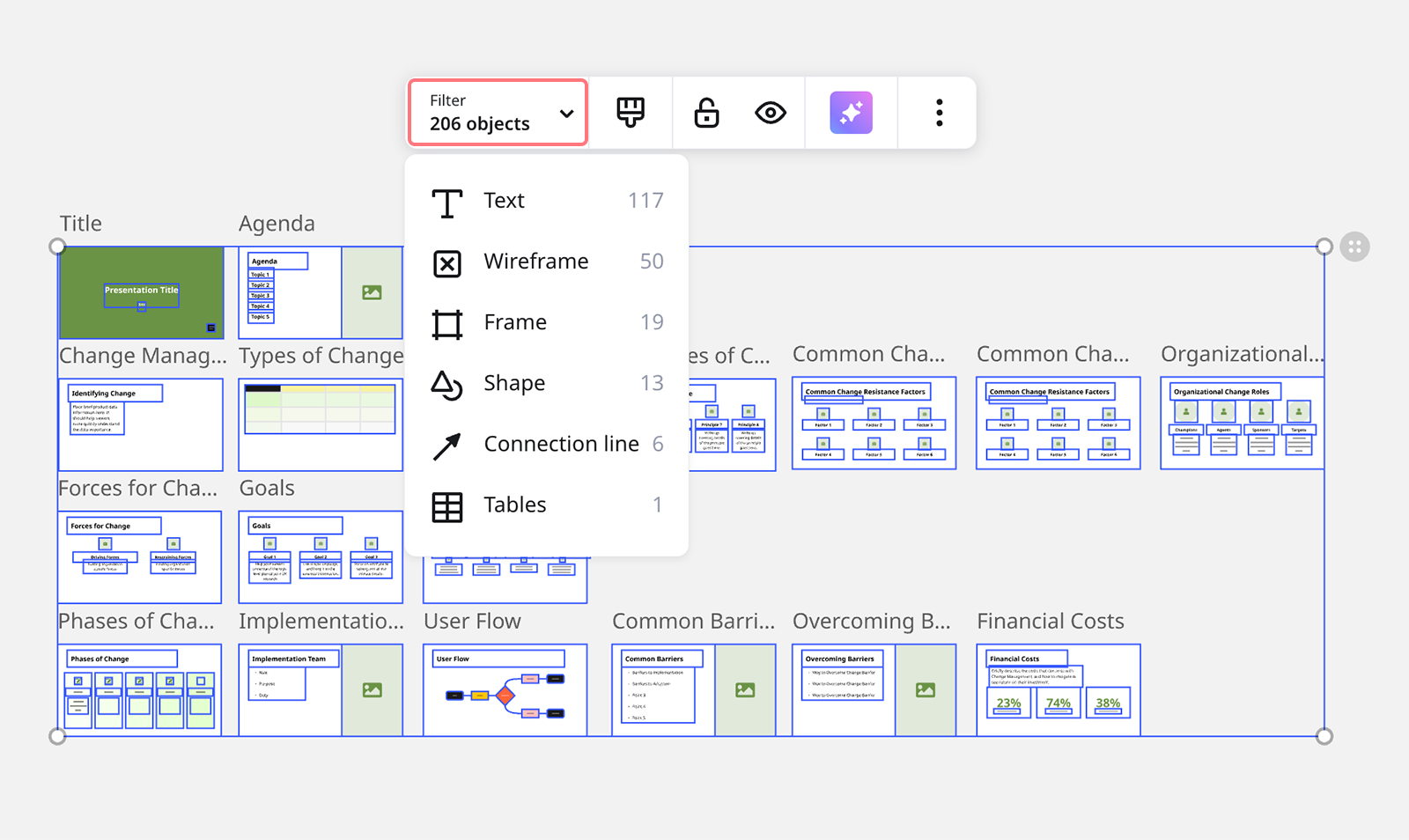This screenshot has width=1409, height=840.
Task: Pick Connection line in filter list
Action: pyautogui.click(x=546, y=444)
